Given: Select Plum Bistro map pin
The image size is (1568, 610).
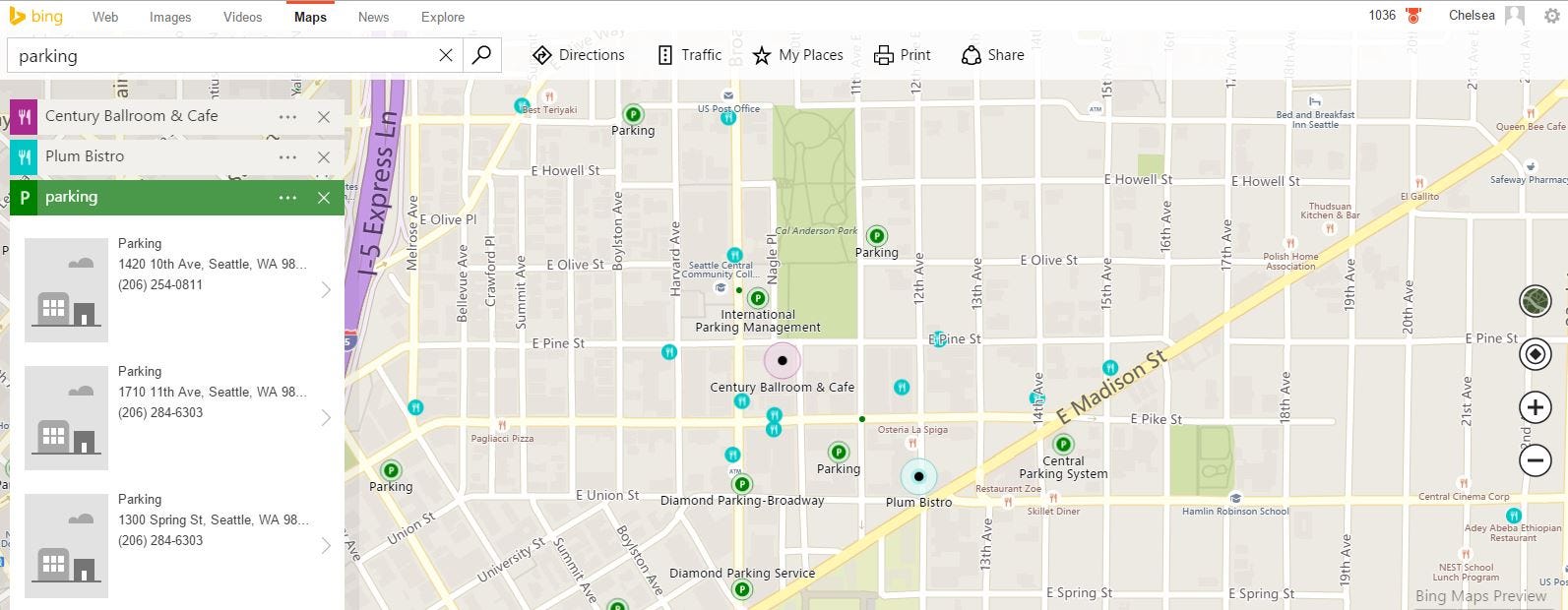Looking at the screenshot, I should pyautogui.click(x=918, y=477).
